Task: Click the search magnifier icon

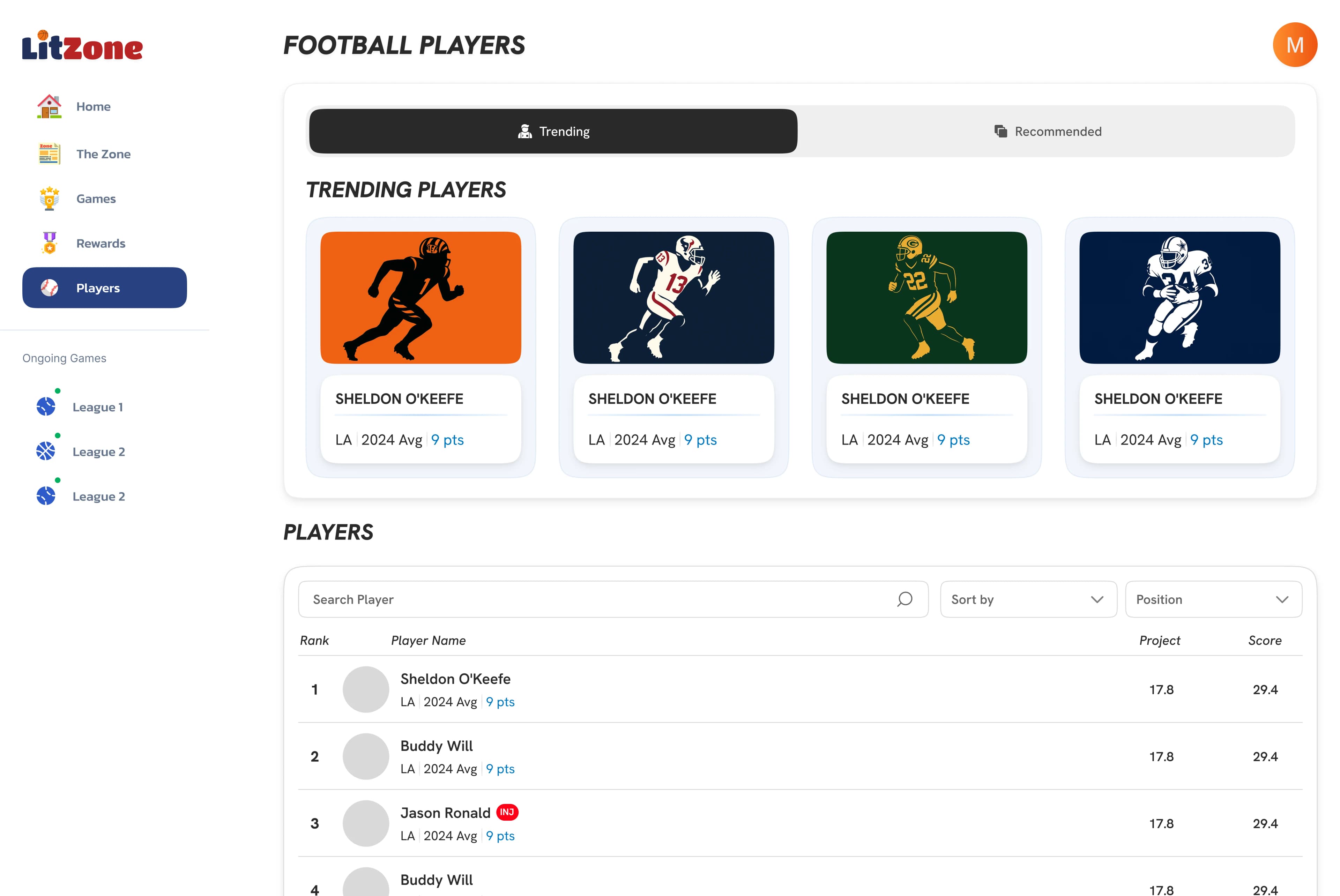Action: [x=904, y=599]
